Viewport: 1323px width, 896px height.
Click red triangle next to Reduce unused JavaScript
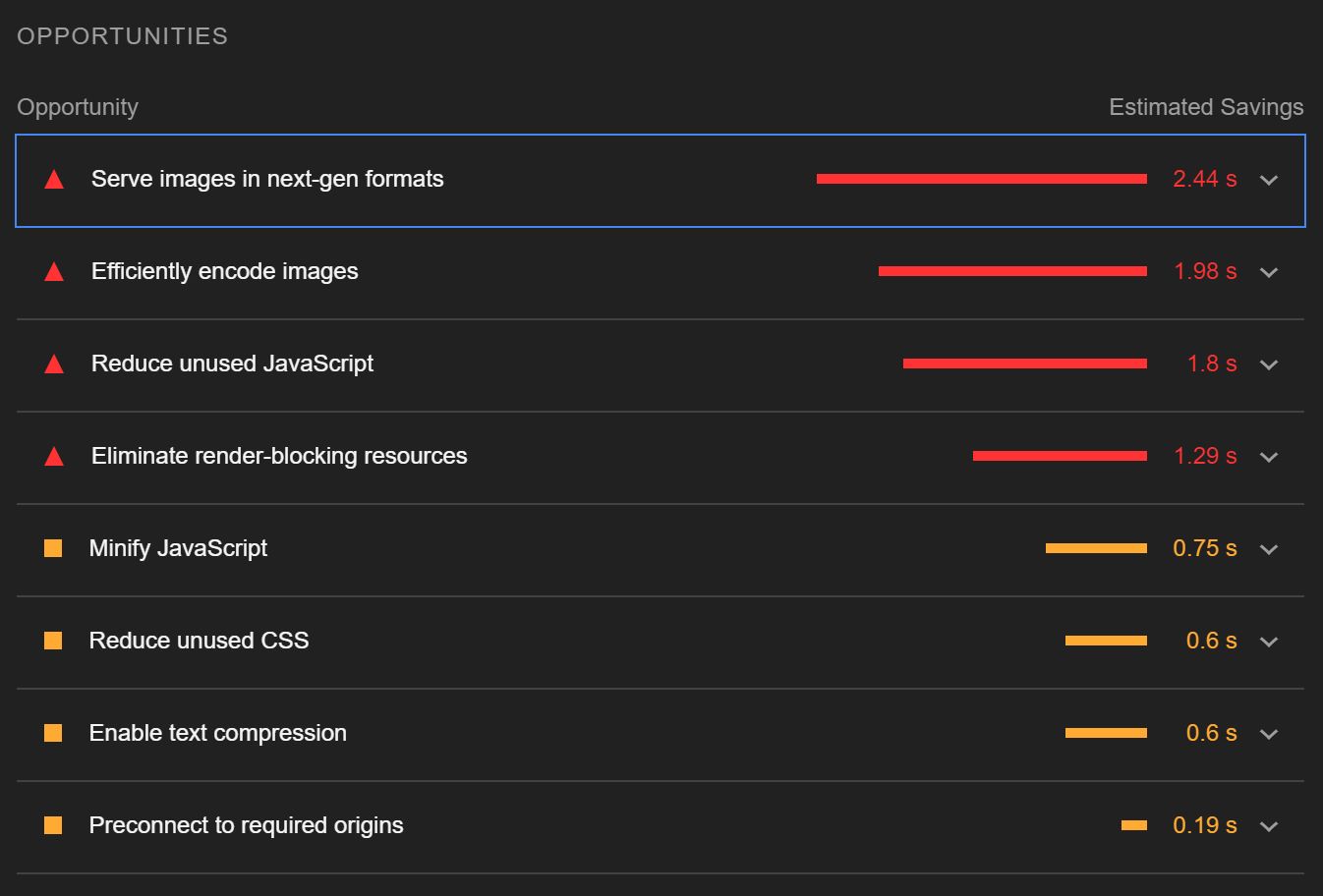54,364
